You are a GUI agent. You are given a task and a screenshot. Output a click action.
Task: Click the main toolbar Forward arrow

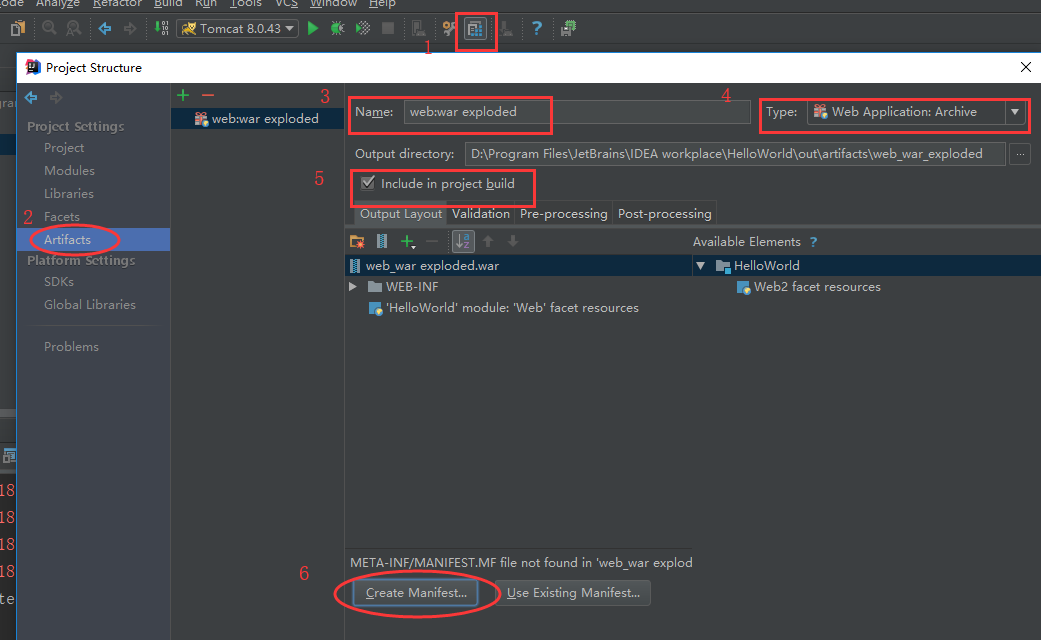(x=130, y=28)
